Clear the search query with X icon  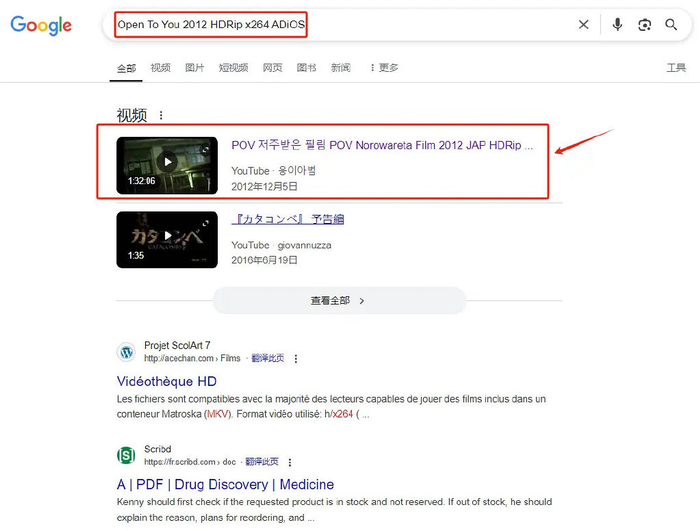click(583, 25)
